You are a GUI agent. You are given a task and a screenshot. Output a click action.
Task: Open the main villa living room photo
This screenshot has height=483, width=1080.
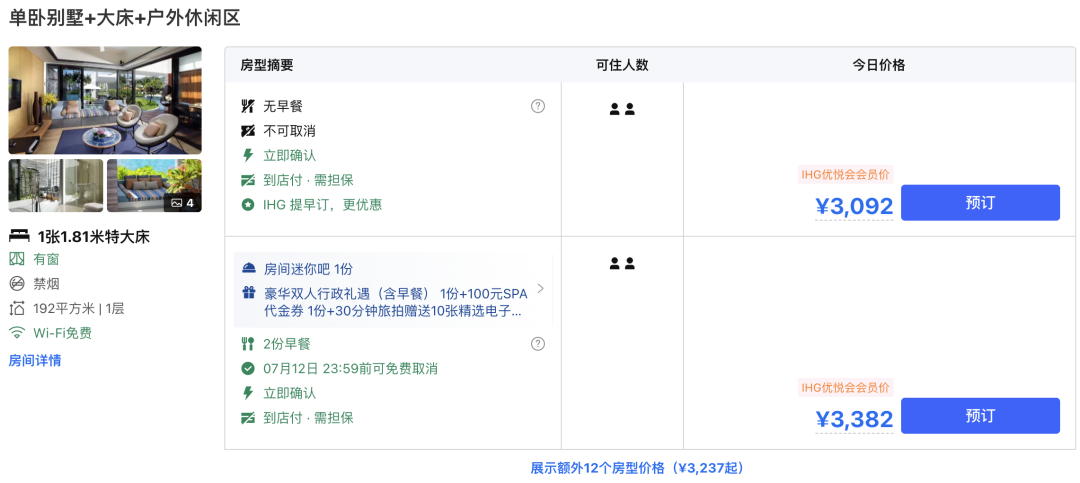click(x=105, y=100)
